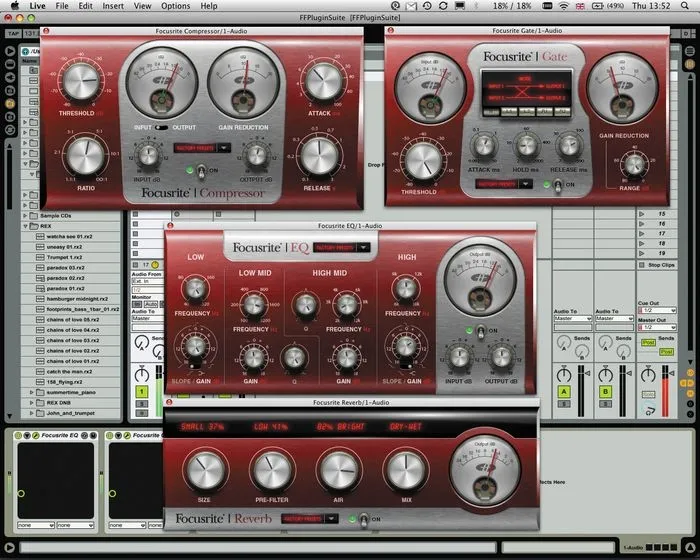Toggle the EQ ON switch
Viewport: 700px width, 560px height.
point(481,332)
